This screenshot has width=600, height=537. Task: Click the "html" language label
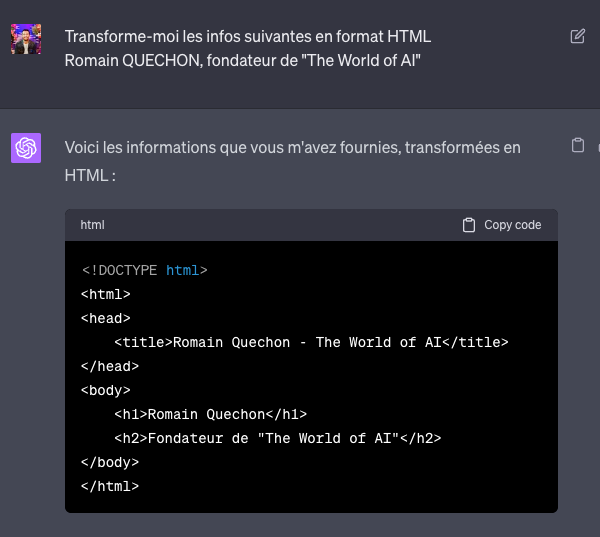click(x=92, y=225)
